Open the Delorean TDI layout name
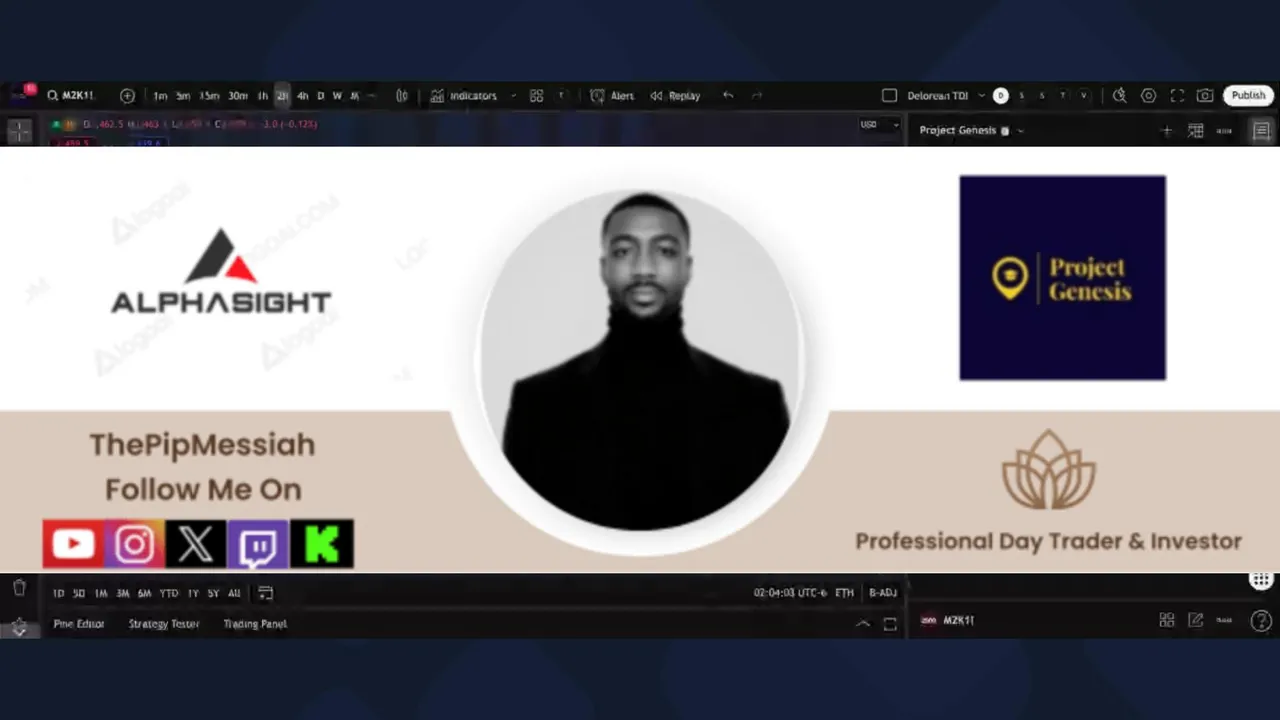 (938, 96)
